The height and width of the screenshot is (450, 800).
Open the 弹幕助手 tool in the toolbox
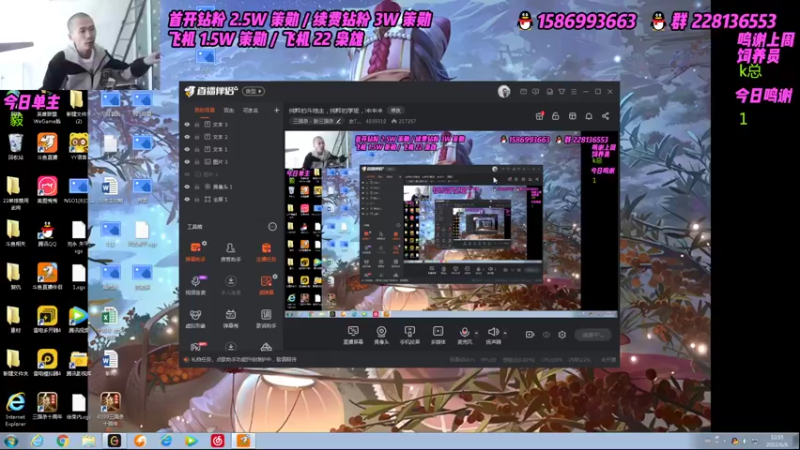coord(195,252)
